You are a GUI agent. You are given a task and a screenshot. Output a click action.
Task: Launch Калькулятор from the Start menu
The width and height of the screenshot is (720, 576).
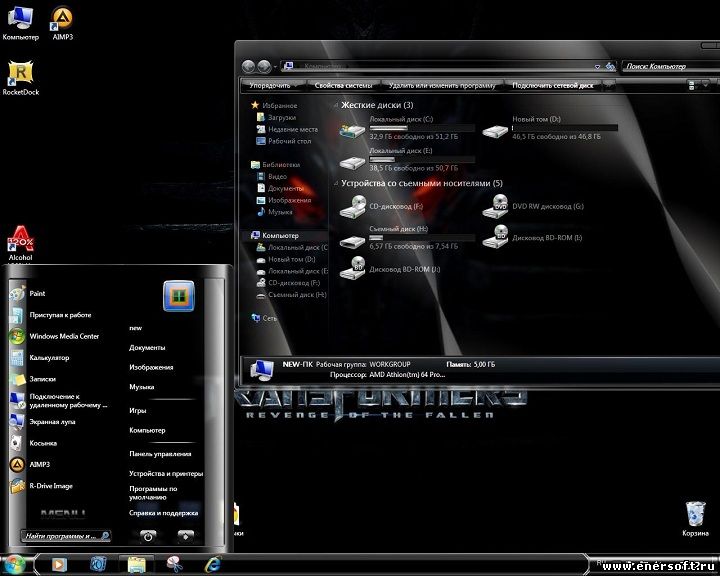click(60, 357)
